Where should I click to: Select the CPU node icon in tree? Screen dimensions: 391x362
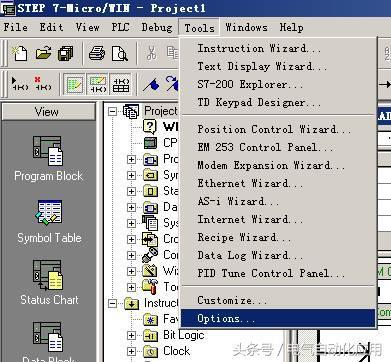pyautogui.click(x=150, y=143)
